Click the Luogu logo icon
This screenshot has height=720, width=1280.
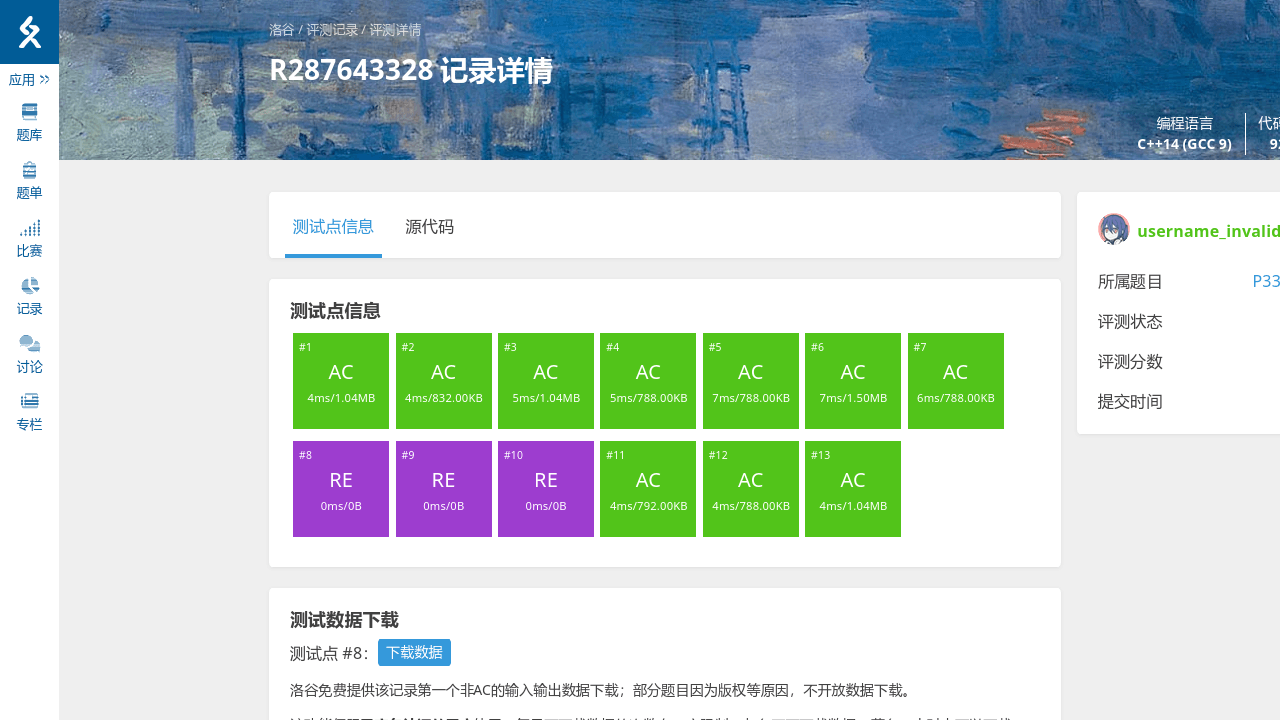29,32
